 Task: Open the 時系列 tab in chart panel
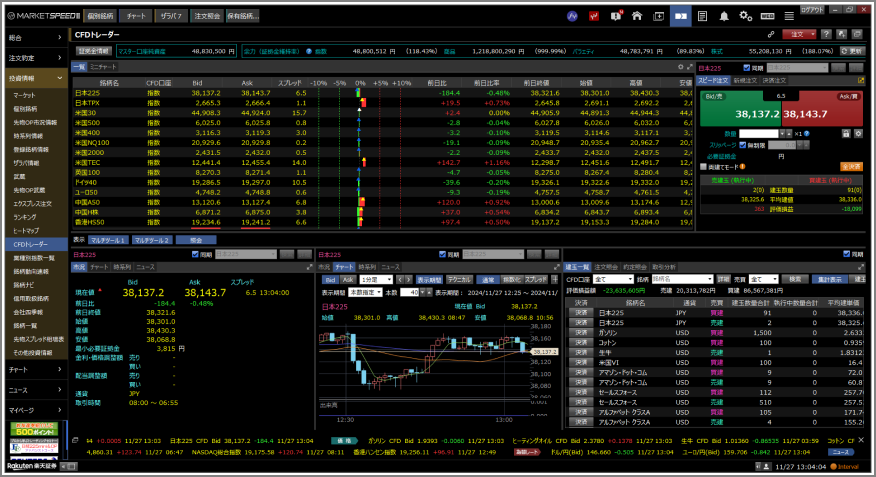367,267
